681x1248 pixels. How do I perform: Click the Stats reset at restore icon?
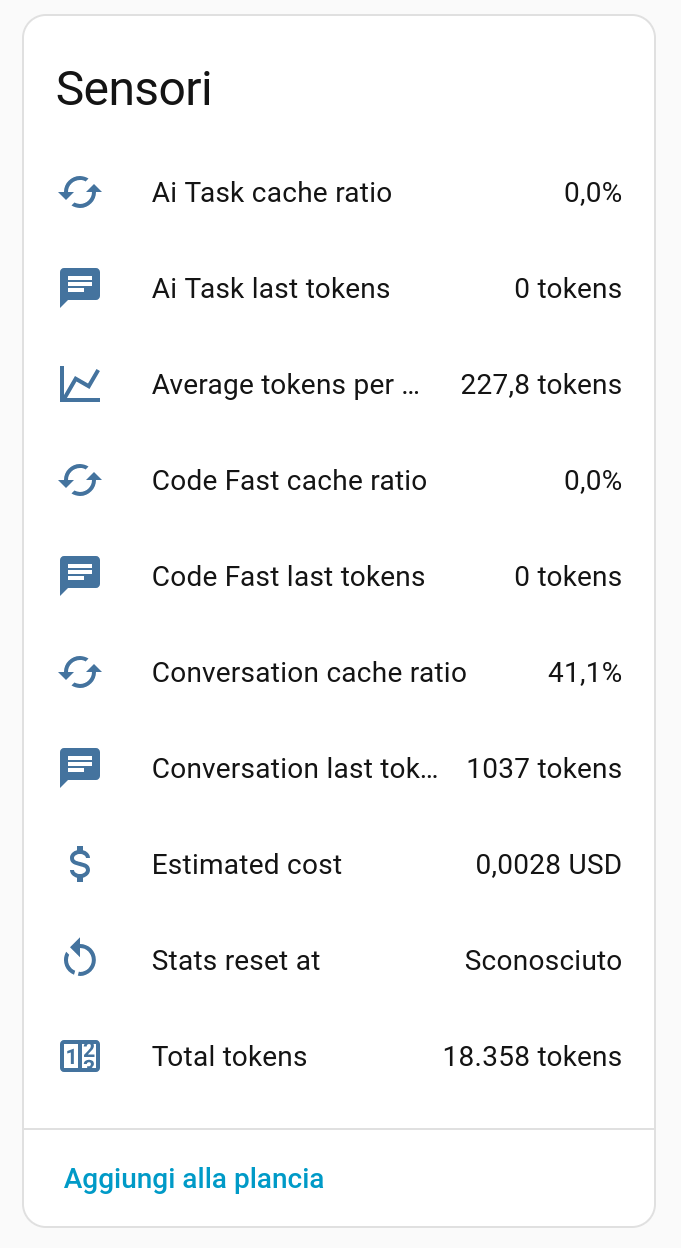click(80, 960)
